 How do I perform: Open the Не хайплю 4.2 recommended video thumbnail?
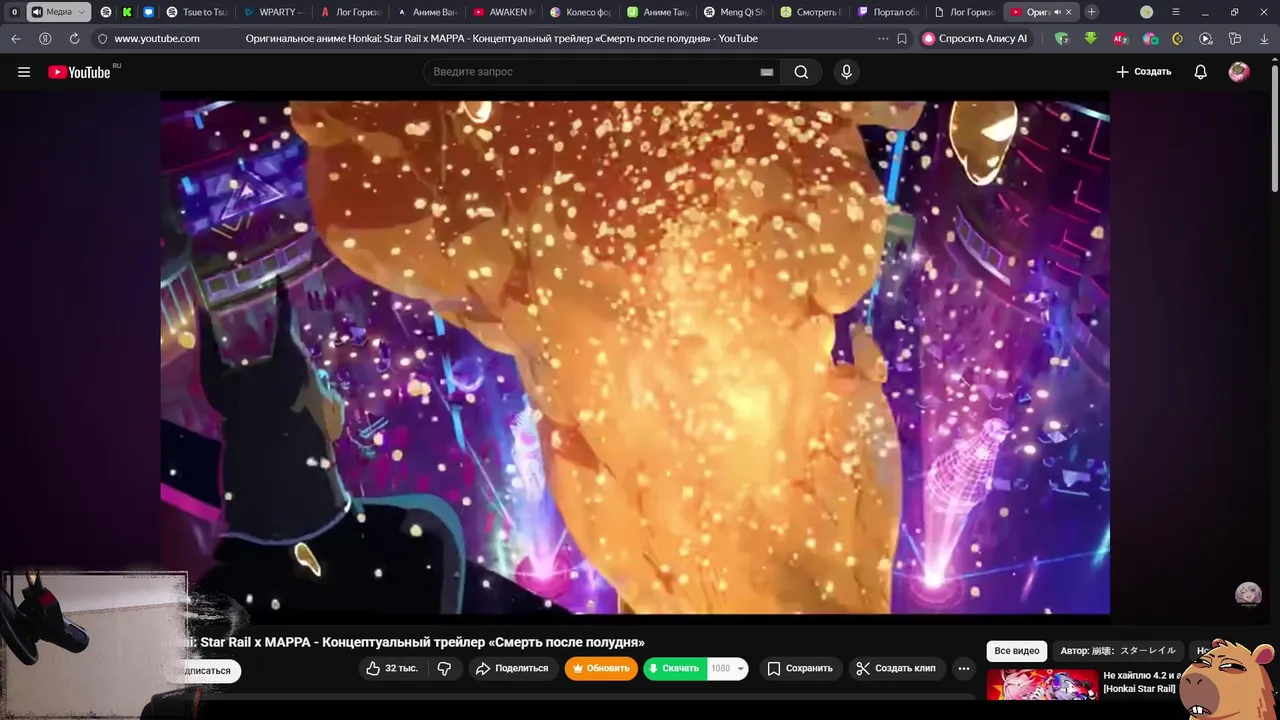point(1041,684)
